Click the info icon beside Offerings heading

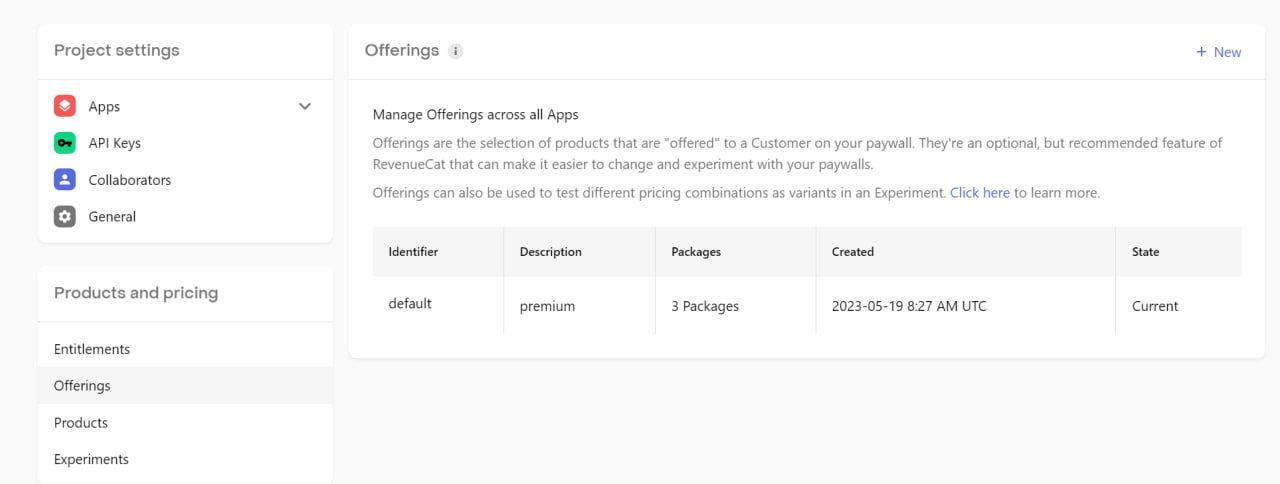(455, 51)
